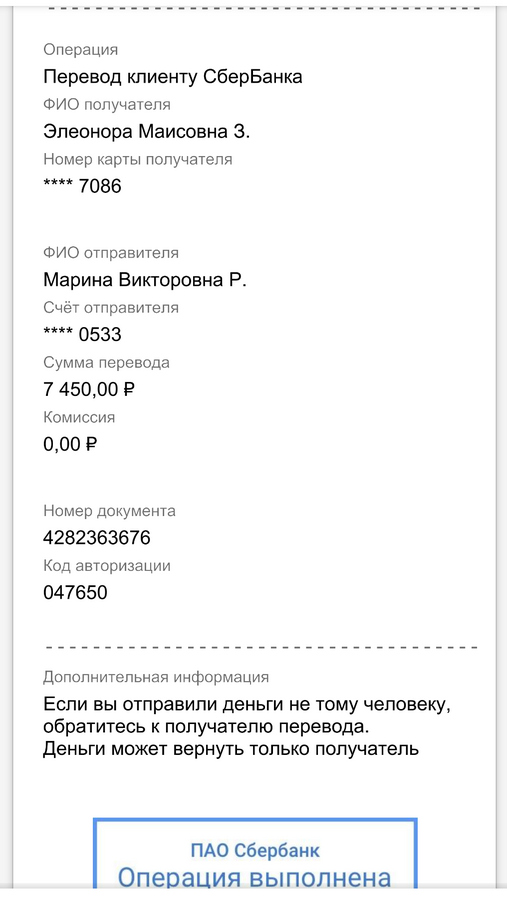Click the ПАО Сбербанк stamp title
This screenshot has height=900, width=507.
[x=255, y=850]
